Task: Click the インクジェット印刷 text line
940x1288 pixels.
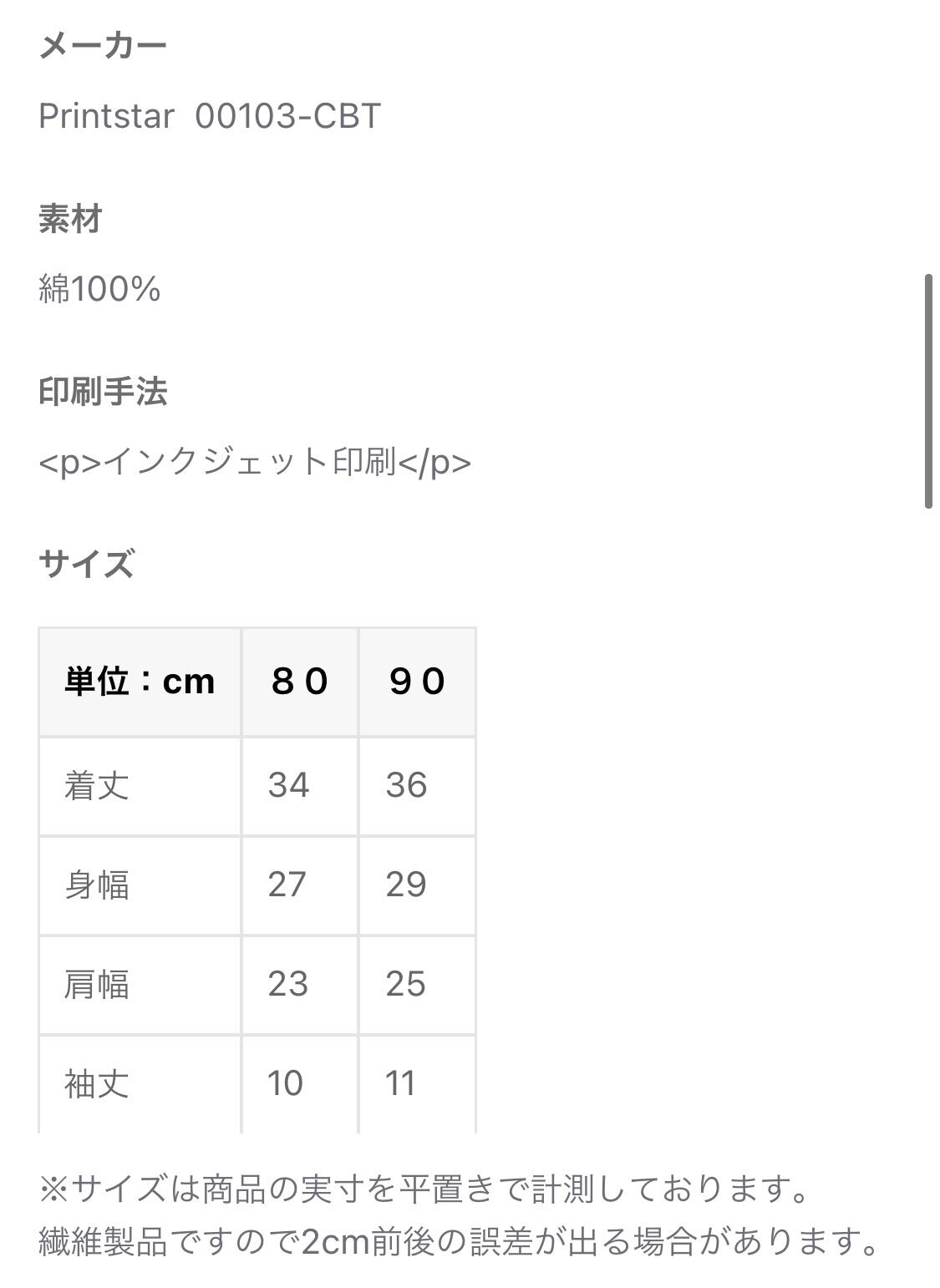Action: point(255,462)
